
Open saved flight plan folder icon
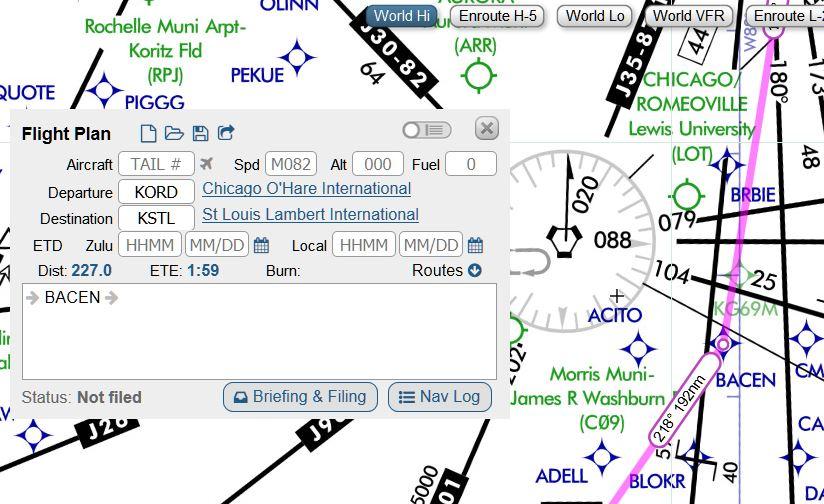pyautogui.click(x=174, y=133)
